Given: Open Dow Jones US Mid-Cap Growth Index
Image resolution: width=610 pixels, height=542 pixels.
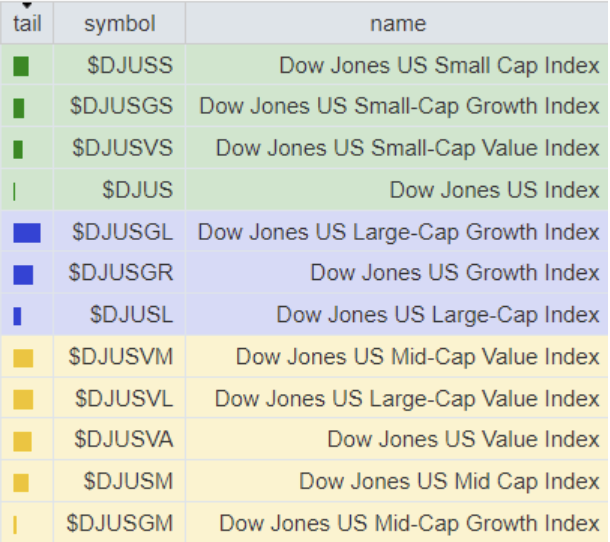Looking at the screenshot, I should click(409, 523).
